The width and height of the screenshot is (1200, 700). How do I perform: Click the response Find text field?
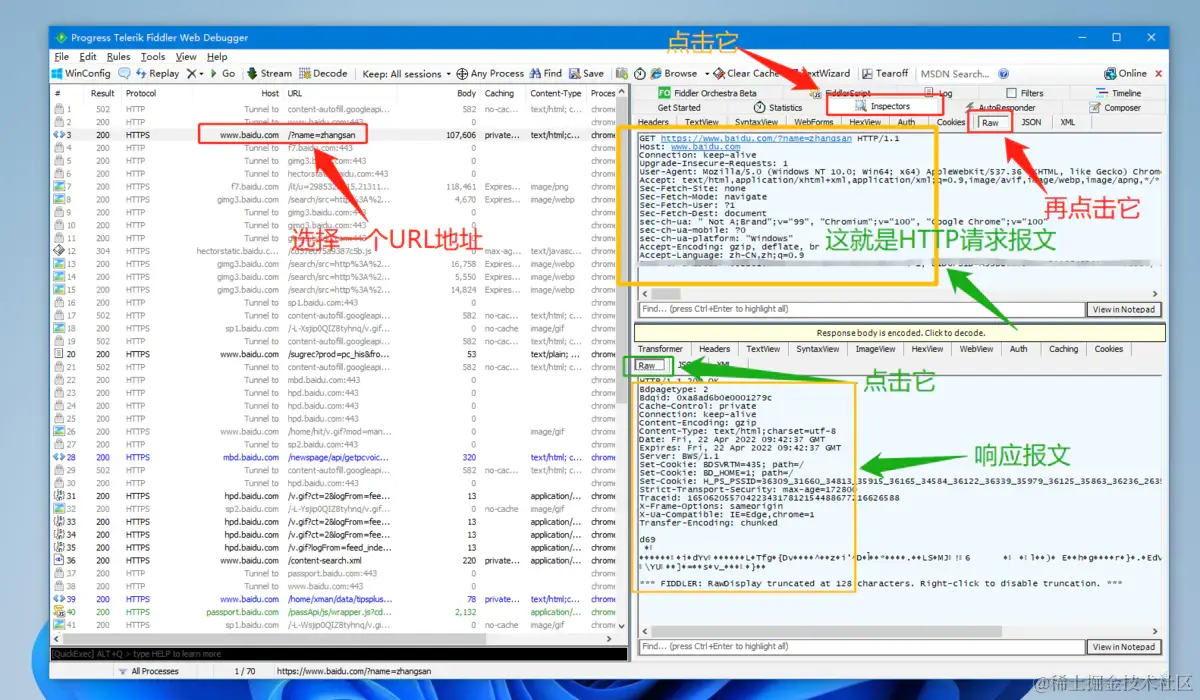click(x=860, y=647)
